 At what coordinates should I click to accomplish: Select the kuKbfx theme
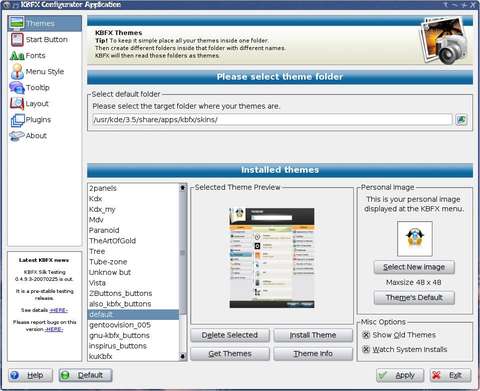pos(133,356)
